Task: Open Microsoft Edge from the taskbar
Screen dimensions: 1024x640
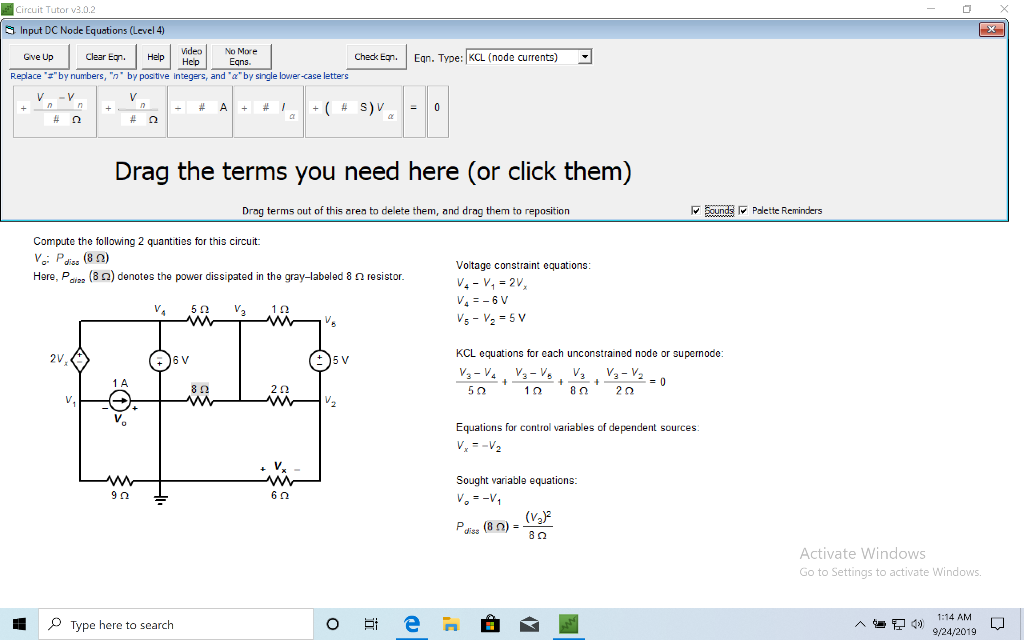Action: [411, 623]
